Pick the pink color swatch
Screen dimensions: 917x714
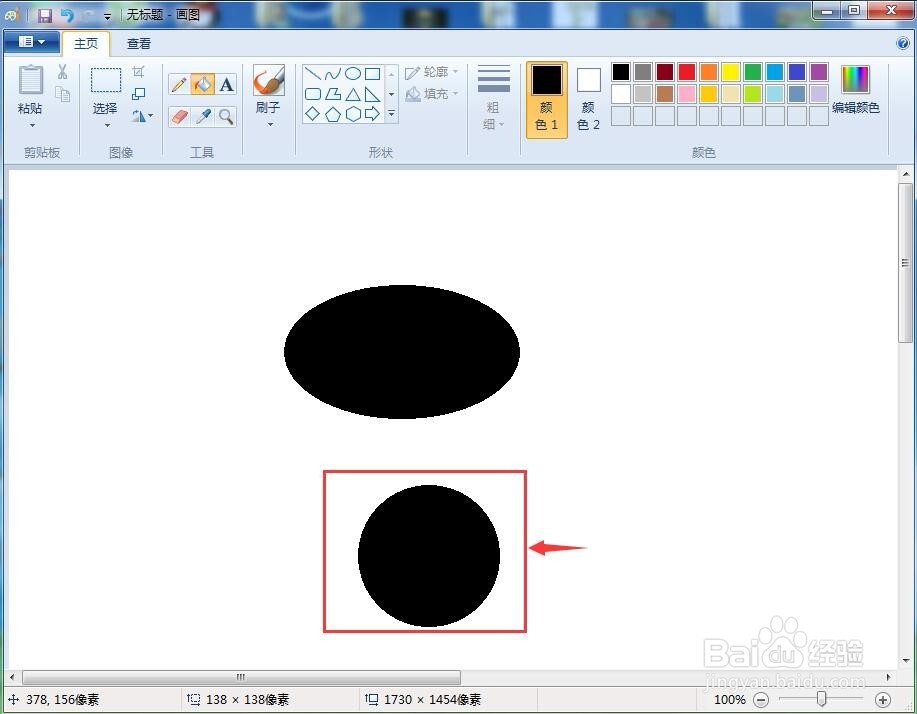pos(687,94)
